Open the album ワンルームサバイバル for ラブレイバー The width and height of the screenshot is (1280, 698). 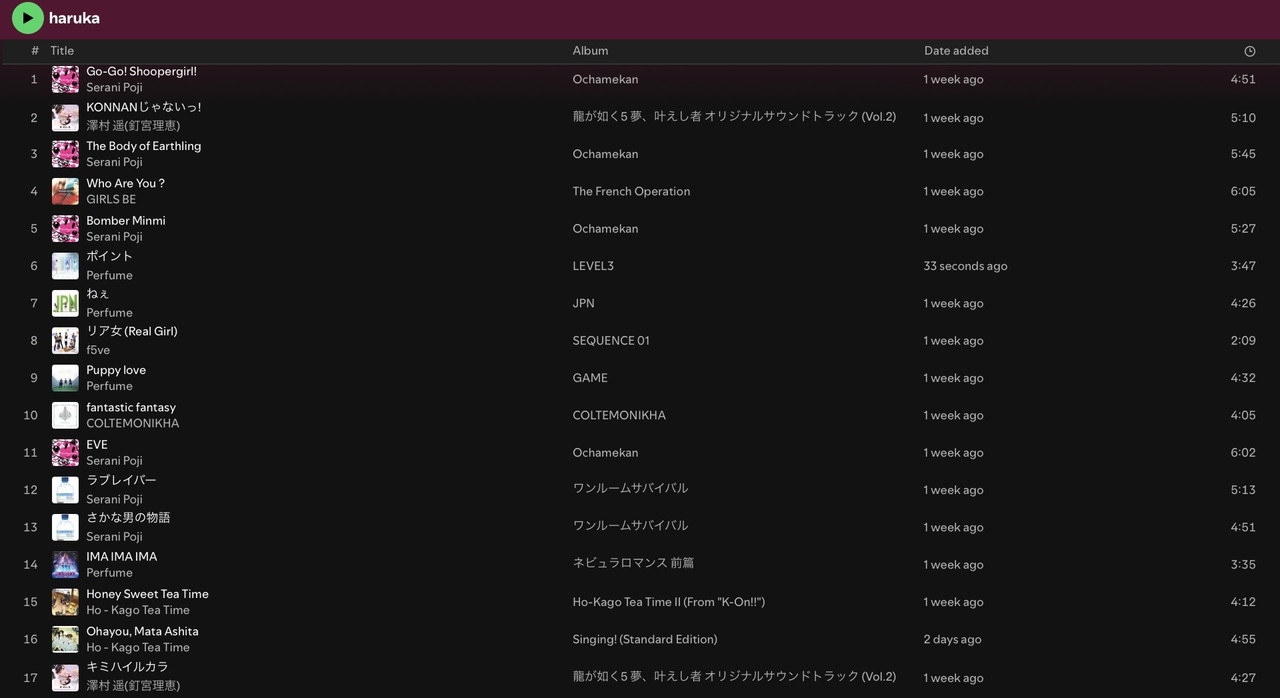coord(630,489)
